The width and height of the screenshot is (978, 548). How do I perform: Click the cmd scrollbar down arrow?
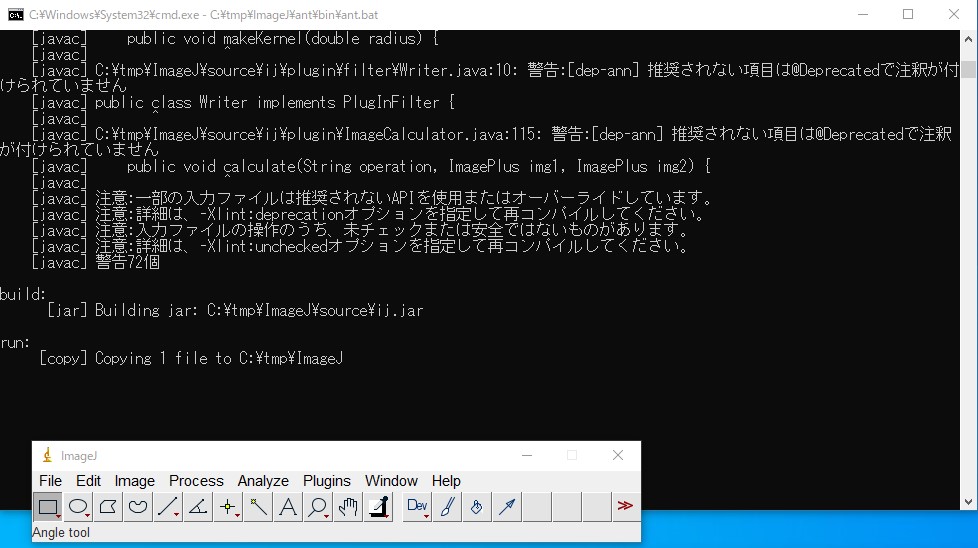(968, 502)
